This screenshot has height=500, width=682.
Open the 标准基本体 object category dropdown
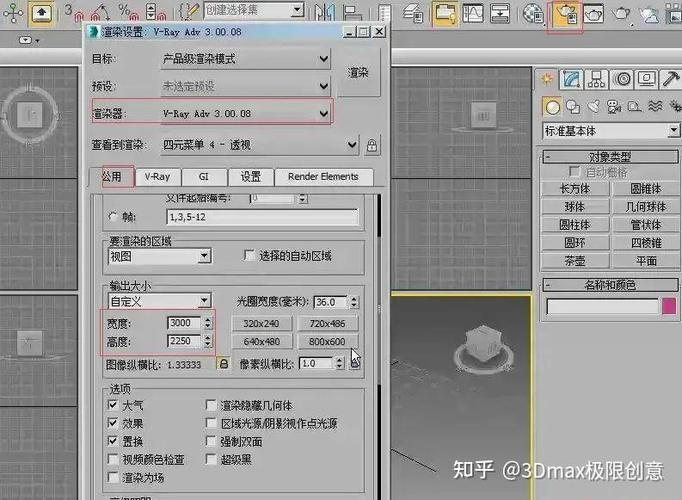pyautogui.click(x=611, y=130)
